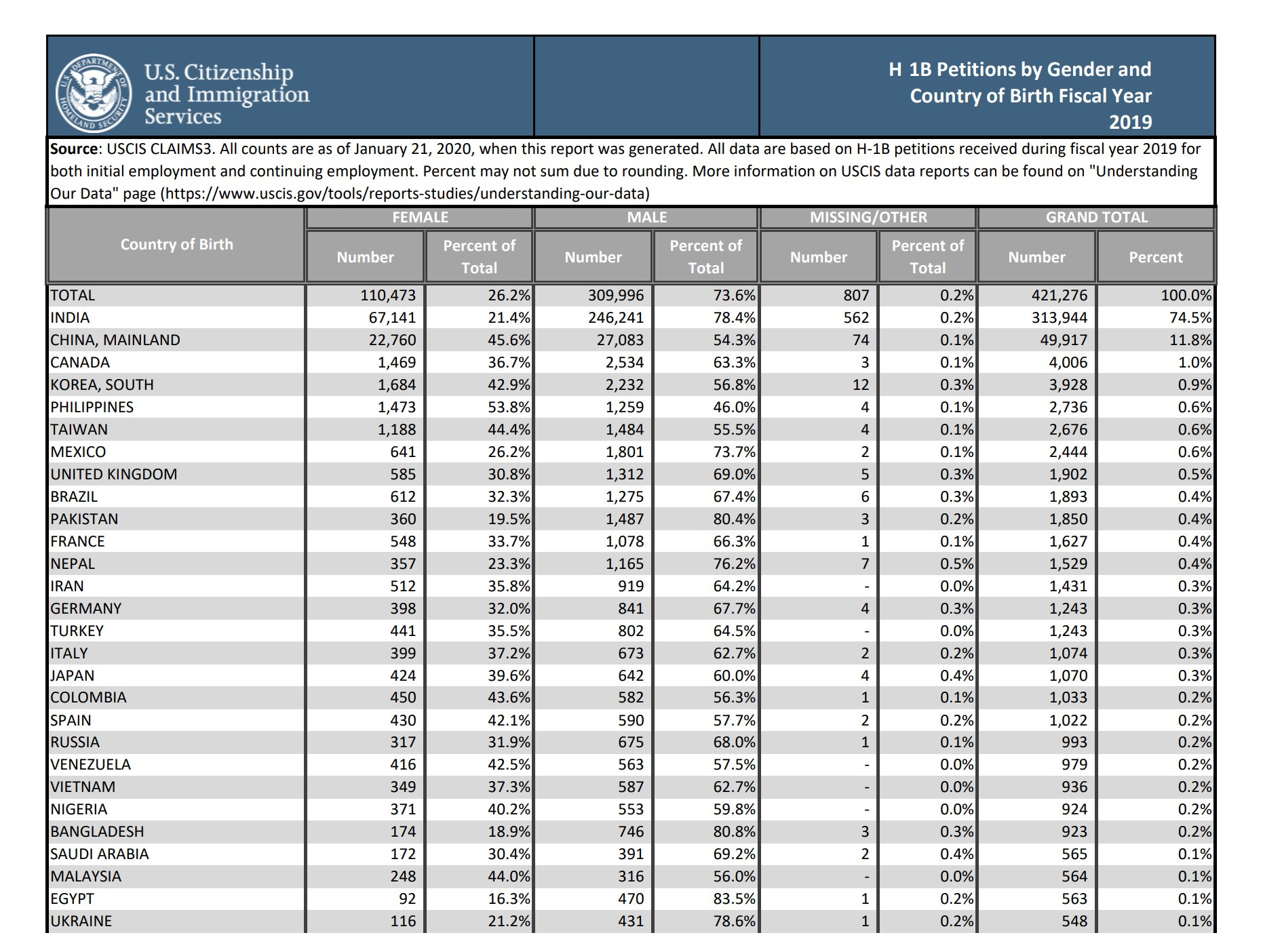The image size is (1263, 952).
Task: Click the PHILIPPINES row label
Action: tap(92, 408)
